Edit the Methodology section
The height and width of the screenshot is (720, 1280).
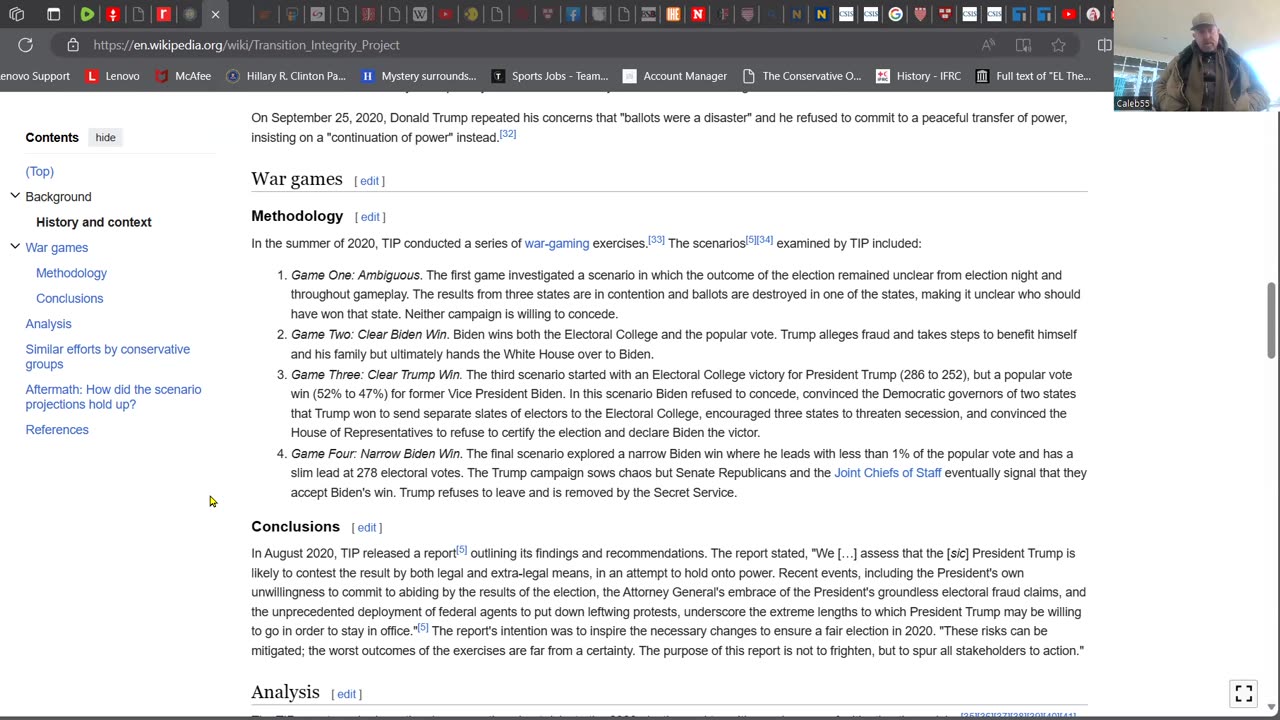(370, 217)
